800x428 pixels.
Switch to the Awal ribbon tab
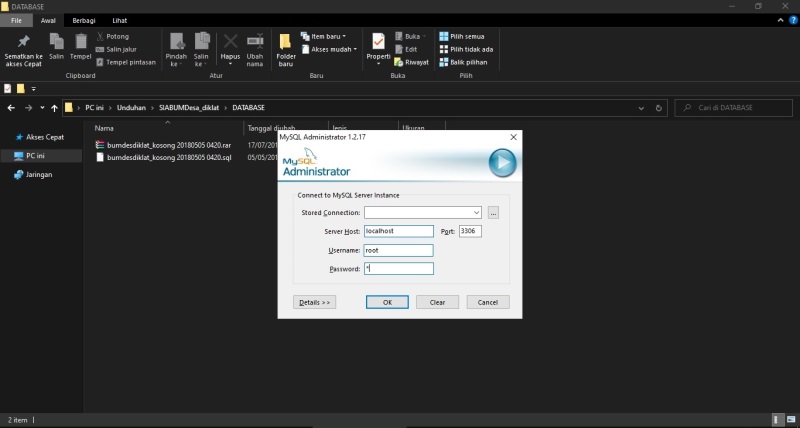(48, 20)
